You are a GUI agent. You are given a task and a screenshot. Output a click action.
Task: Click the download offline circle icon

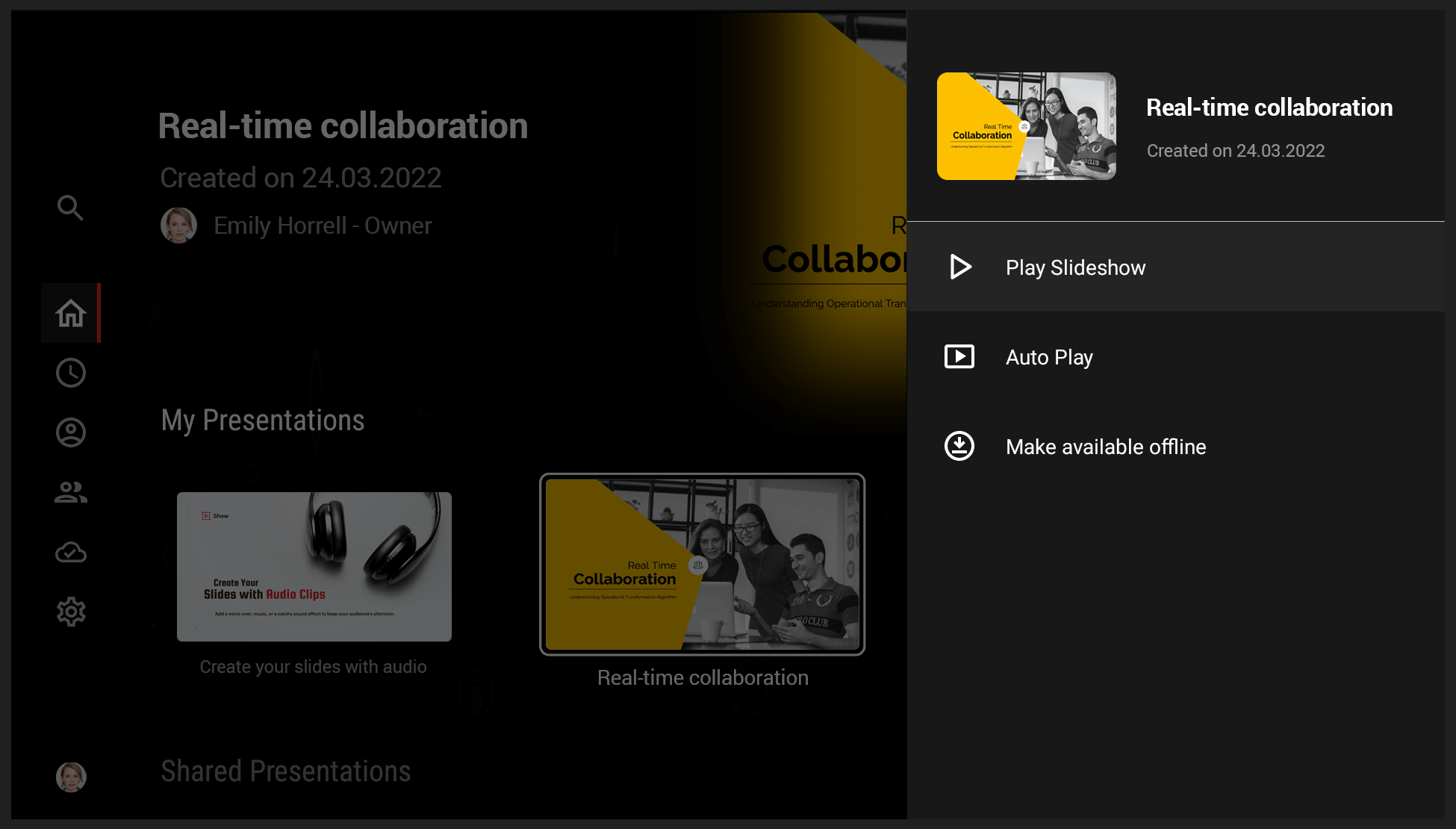[x=959, y=446]
